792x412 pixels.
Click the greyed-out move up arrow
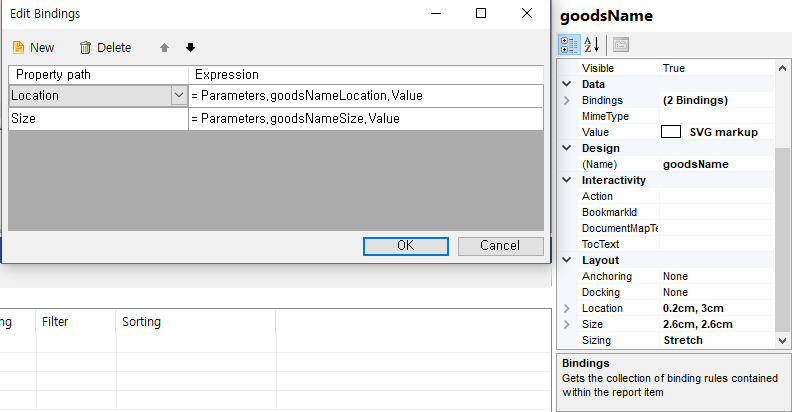point(164,47)
